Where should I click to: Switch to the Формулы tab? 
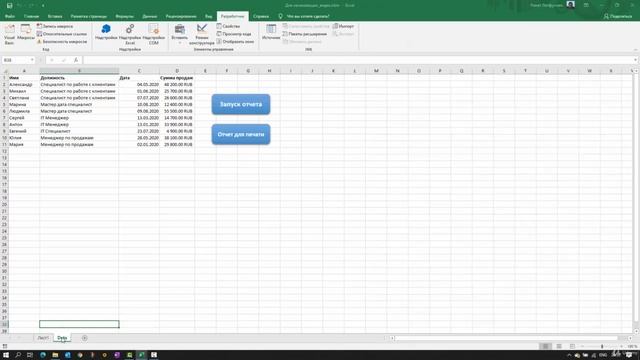(x=124, y=16)
